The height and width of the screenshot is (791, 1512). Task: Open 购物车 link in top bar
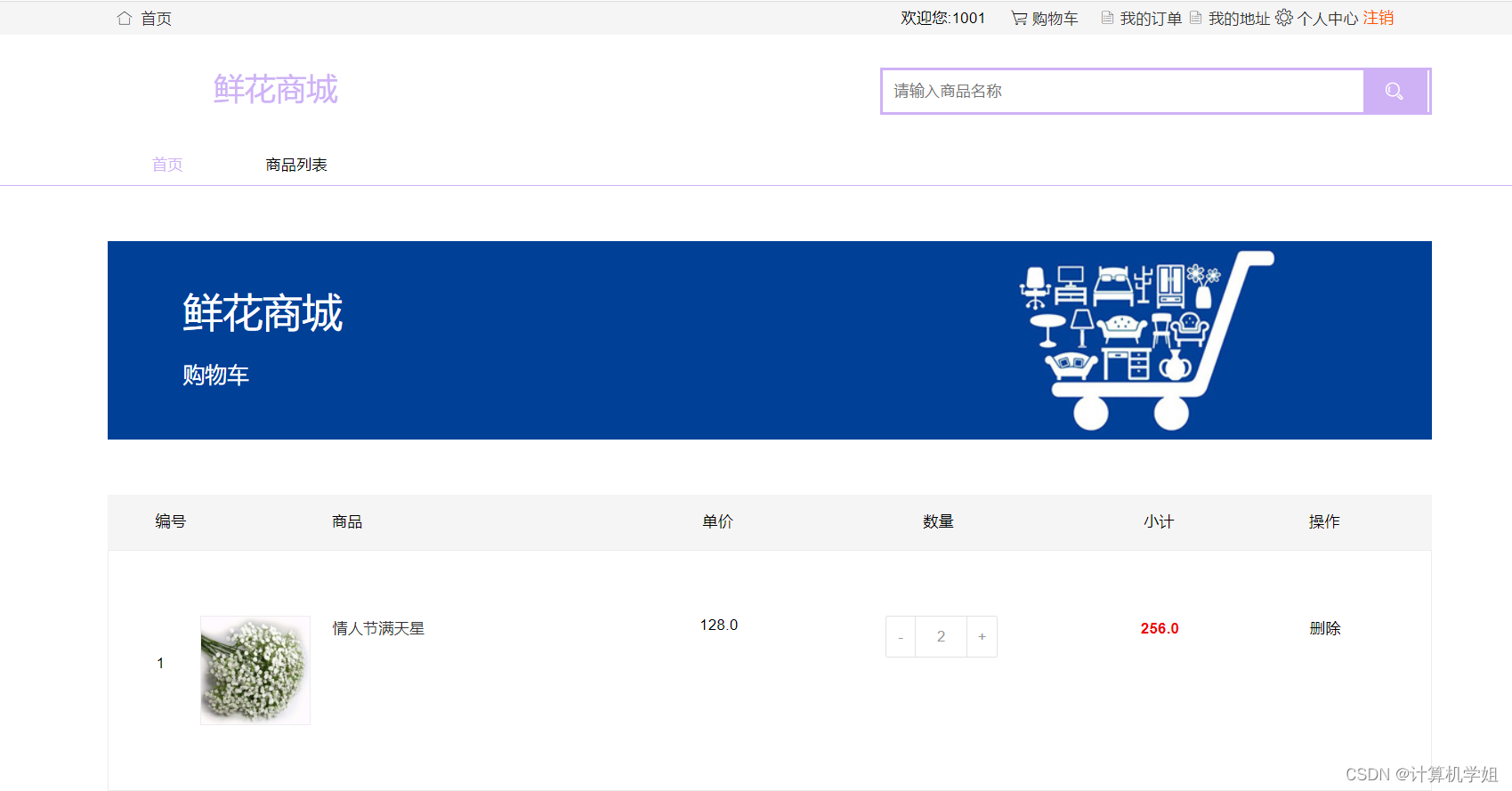pyautogui.click(x=1055, y=19)
